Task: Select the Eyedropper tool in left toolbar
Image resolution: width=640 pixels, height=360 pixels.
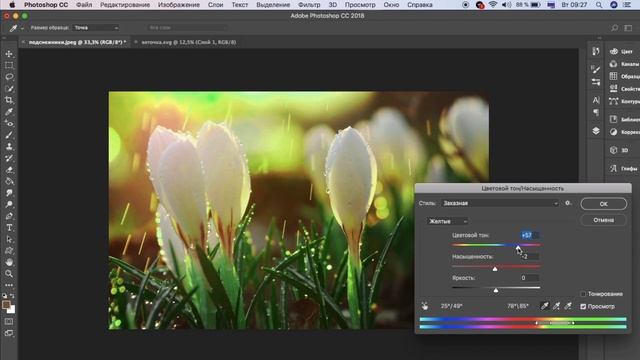Action: coord(9,111)
